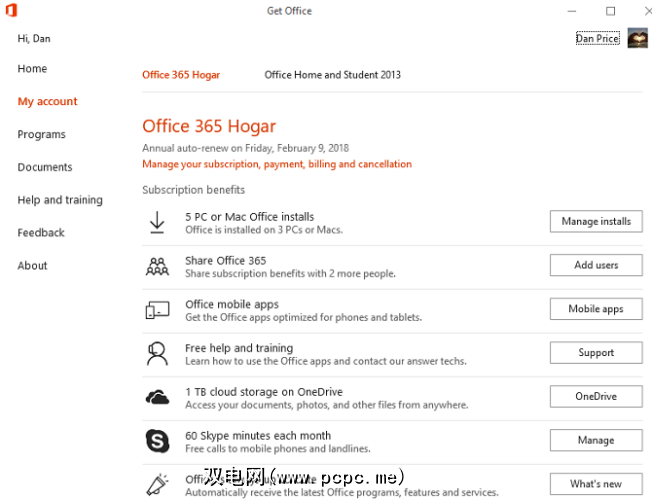This screenshot has width=652, height=500.
Task: Click the 'Subscription benefits' label
Action: coord(193,190)
